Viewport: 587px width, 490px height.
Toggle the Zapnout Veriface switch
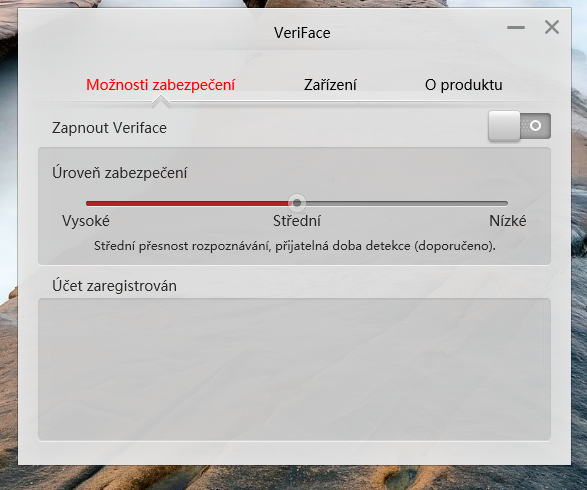[x=519, y=126]
